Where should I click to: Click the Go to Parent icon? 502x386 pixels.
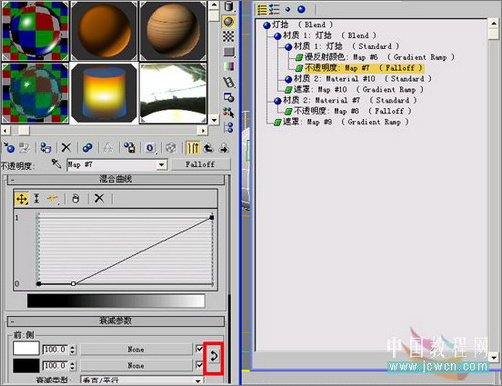click(x=208, y=148)
